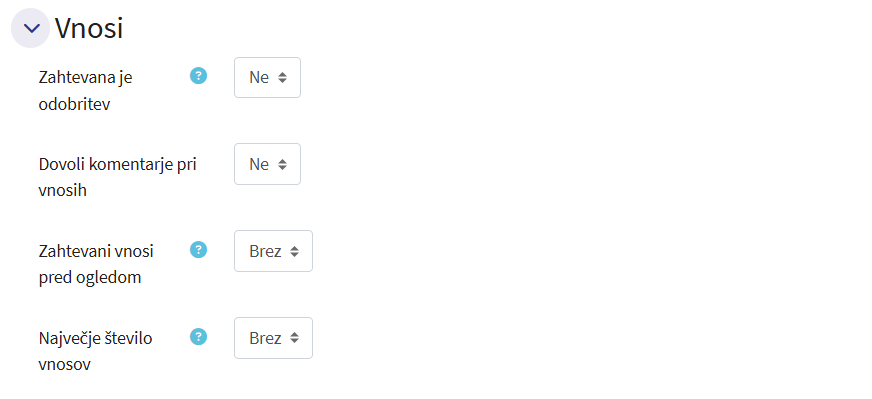Click the Zahtevani vnosi pred ogledom label
This screenshot has width=872, height=399.
pos(96,264)
